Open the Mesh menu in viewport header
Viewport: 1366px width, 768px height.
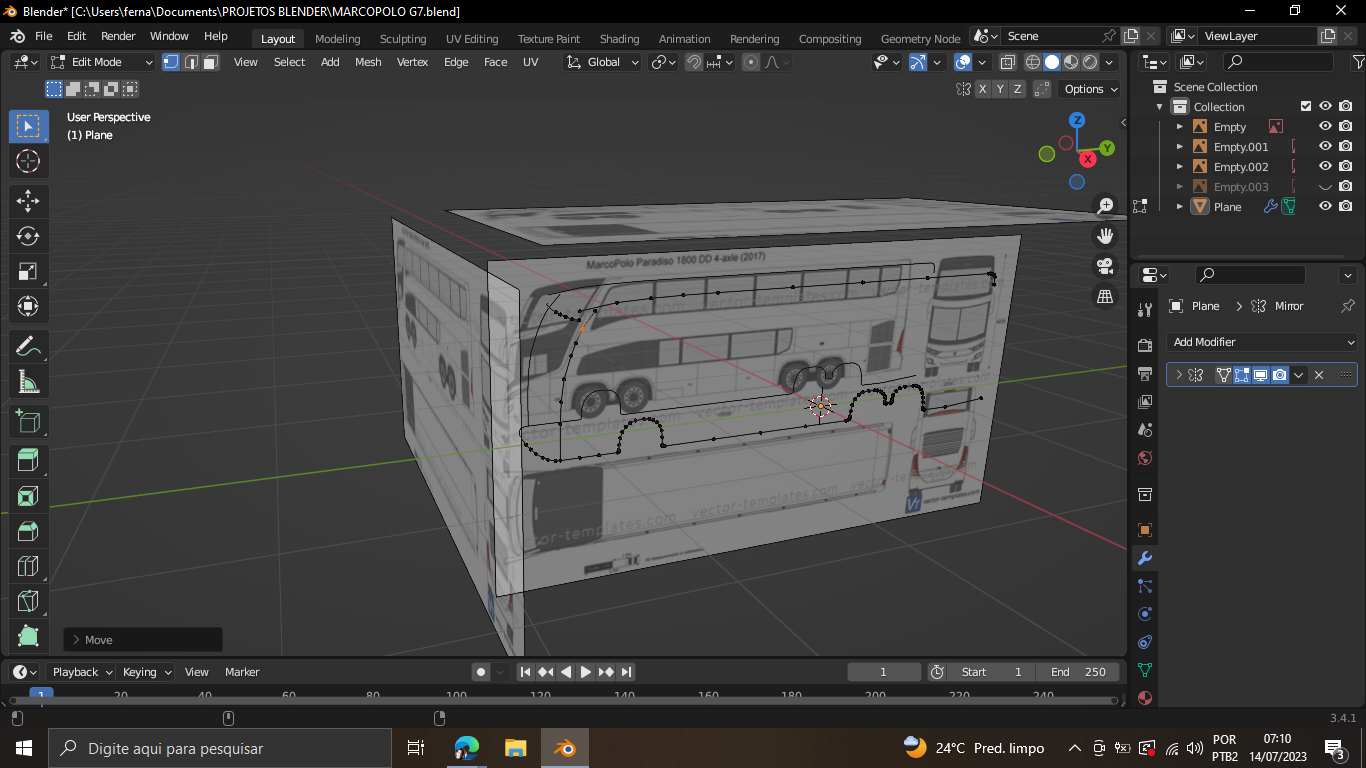(368, 62)
